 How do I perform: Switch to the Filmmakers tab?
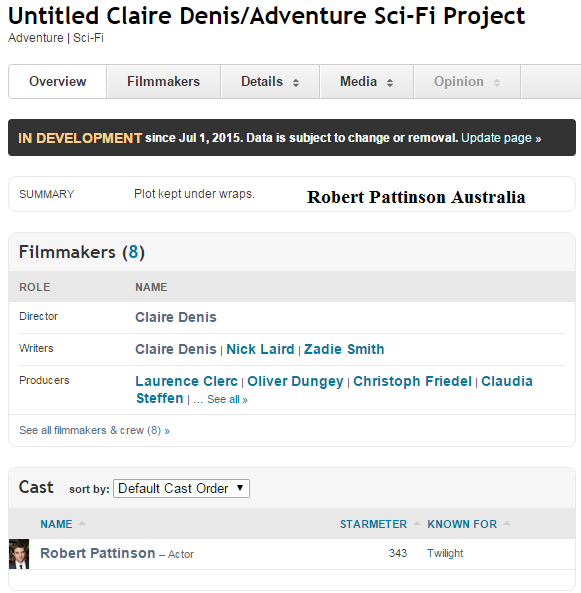point(163,81)
